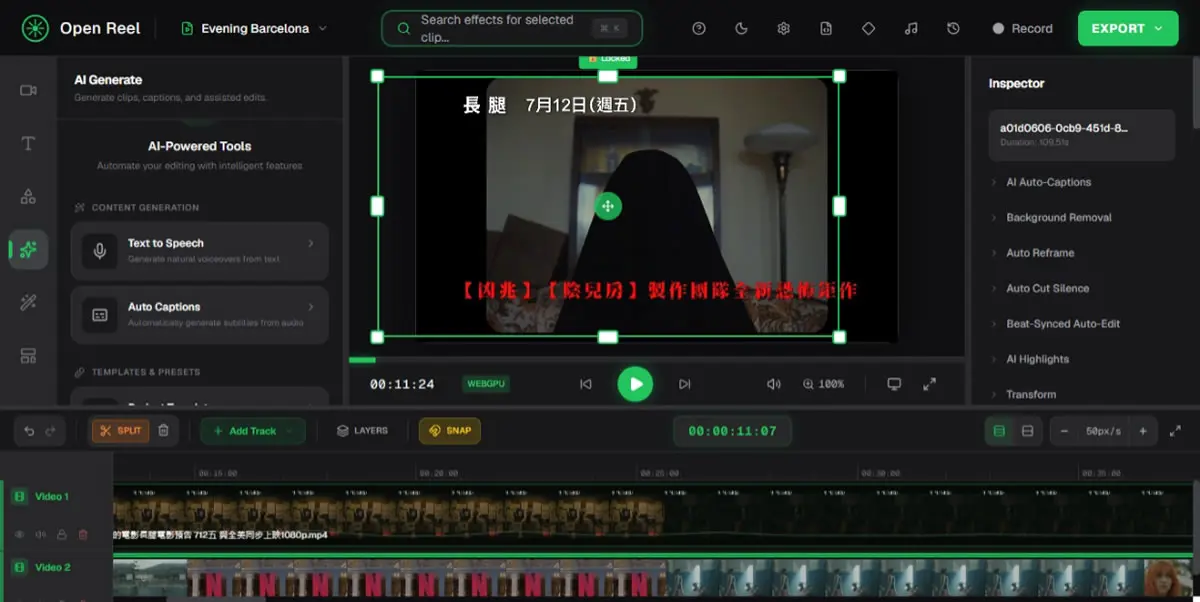Viewport: 1200px width, 602px height.
Task: Open the music note audio icon
Action: point(911,28)
